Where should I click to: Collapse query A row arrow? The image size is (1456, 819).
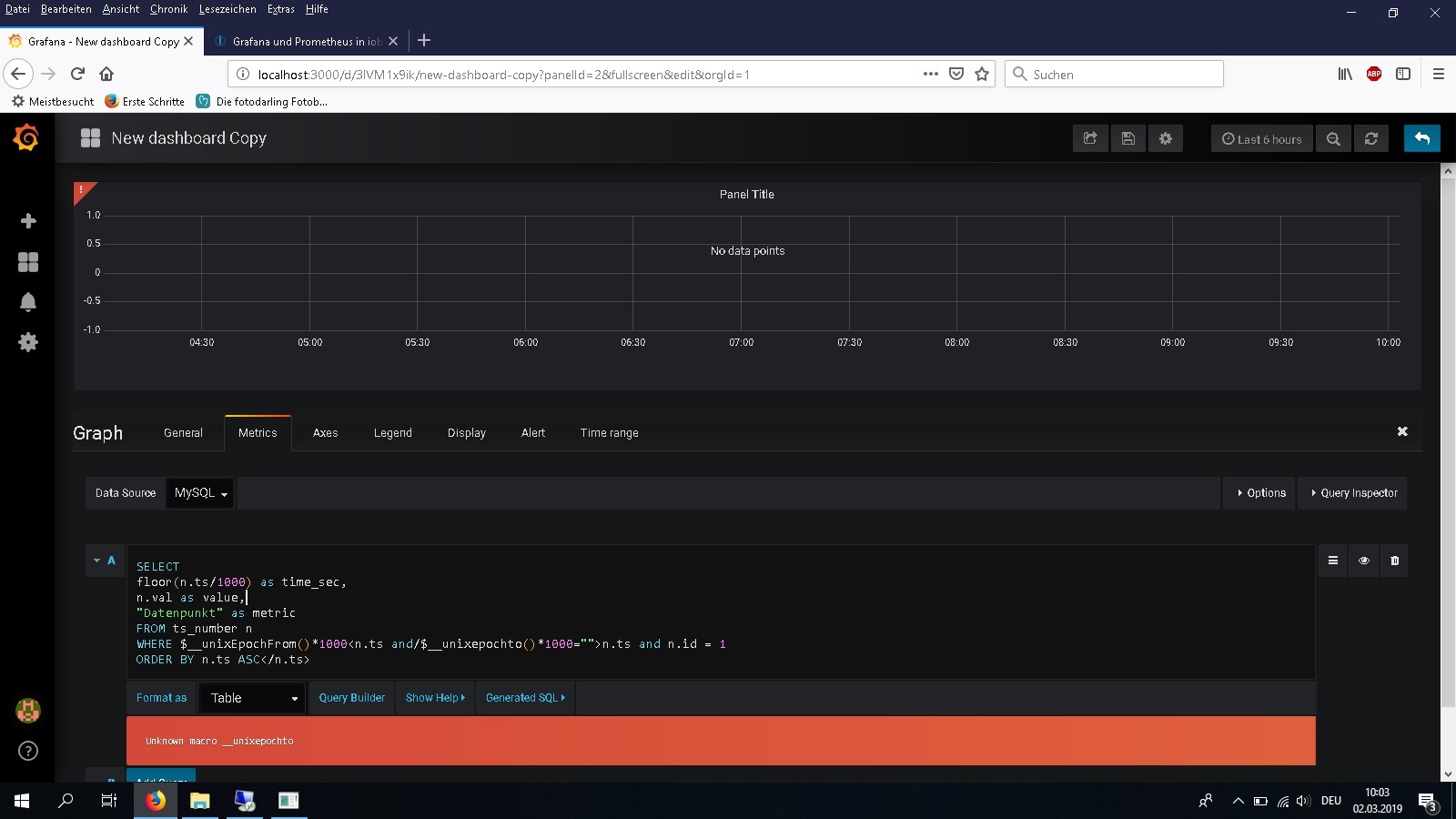pos(97,561)
